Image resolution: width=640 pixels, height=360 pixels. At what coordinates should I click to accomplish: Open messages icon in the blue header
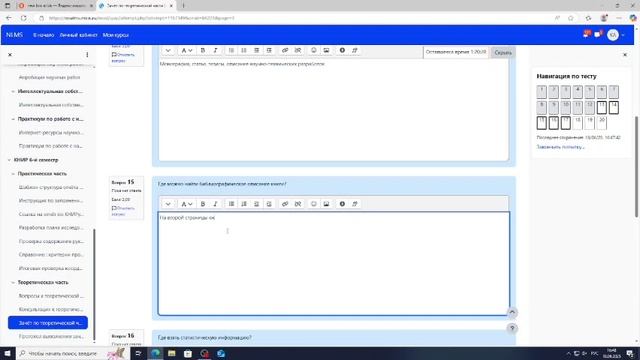[598, 35]
